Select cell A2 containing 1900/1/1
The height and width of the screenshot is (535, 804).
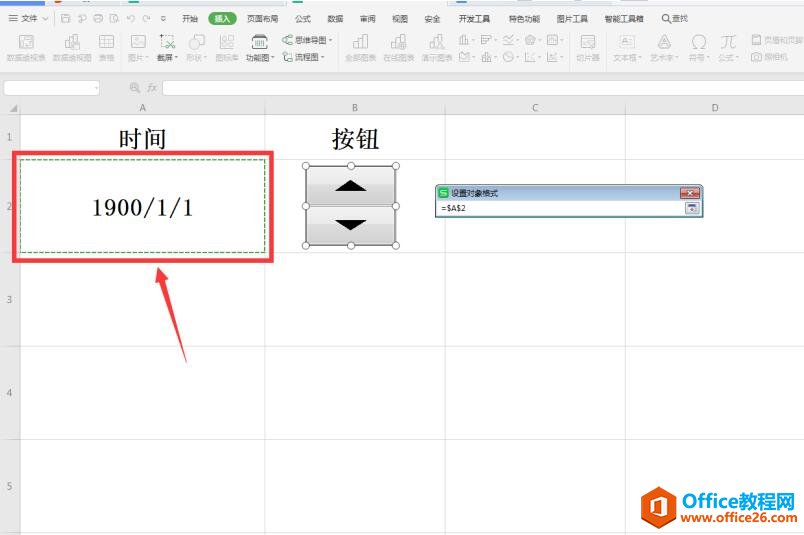[142, 207]
